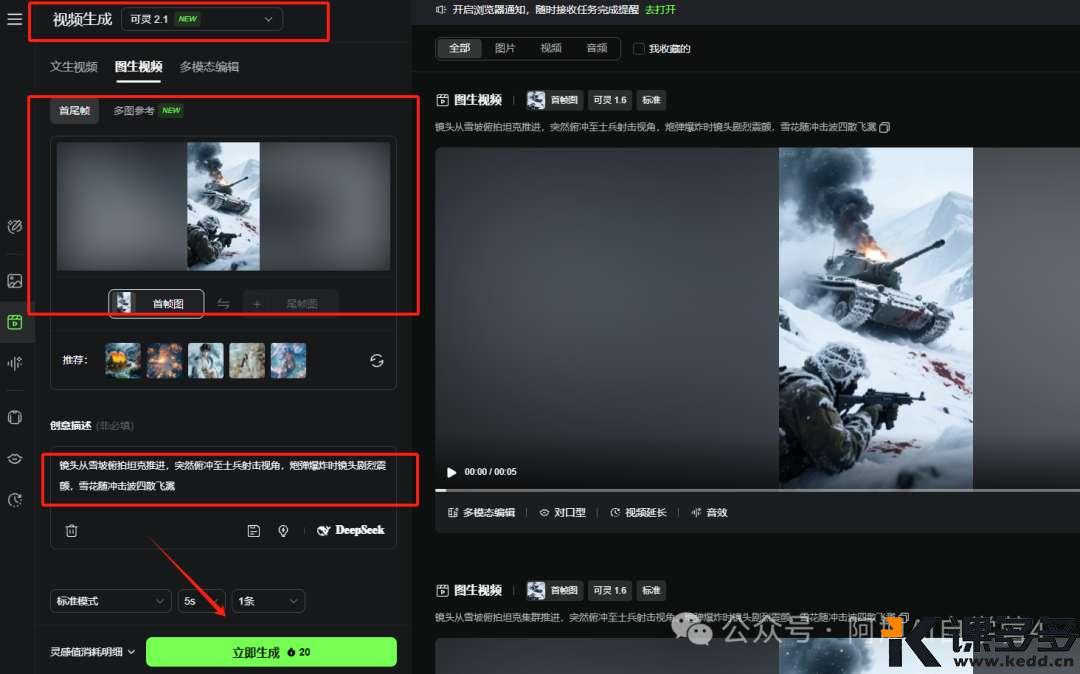Switch to 多图参考 mode
This screenshot has width=1080, height=674.
coord(148,110)
